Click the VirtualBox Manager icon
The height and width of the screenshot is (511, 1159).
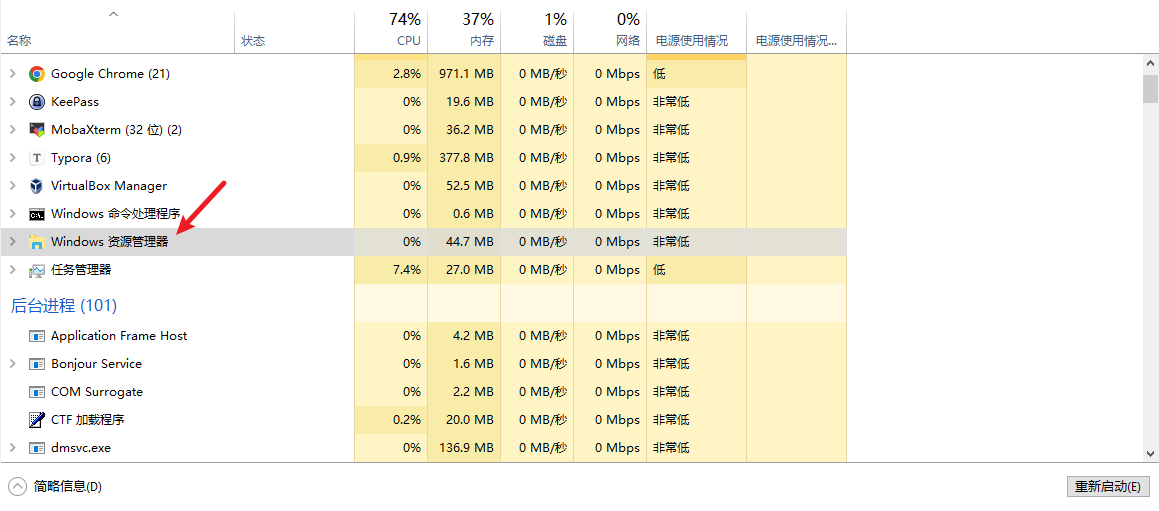click(37, 186)
